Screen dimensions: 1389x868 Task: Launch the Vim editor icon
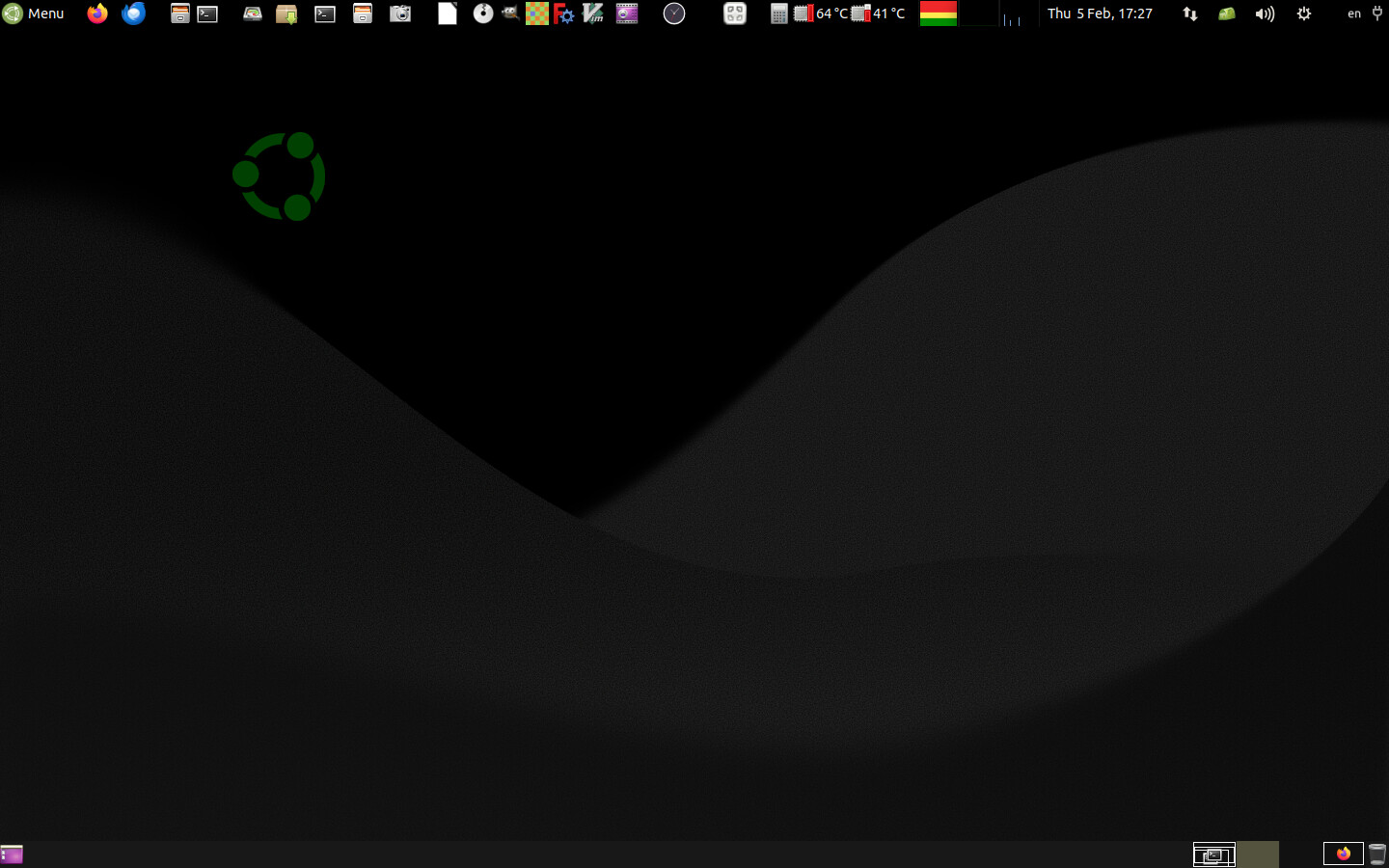[593, 14]
